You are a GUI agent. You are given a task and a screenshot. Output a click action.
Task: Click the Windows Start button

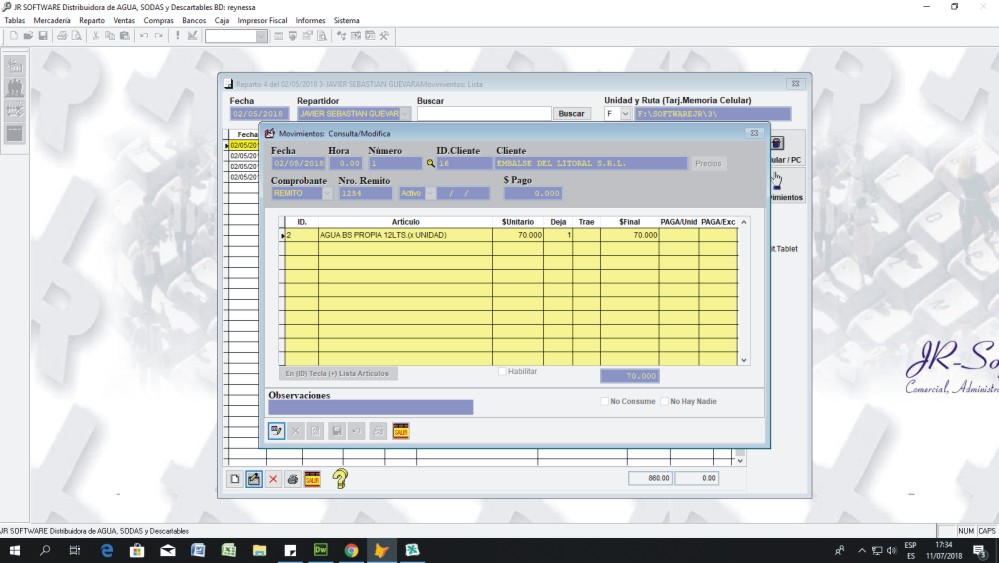tap(14, 550)
